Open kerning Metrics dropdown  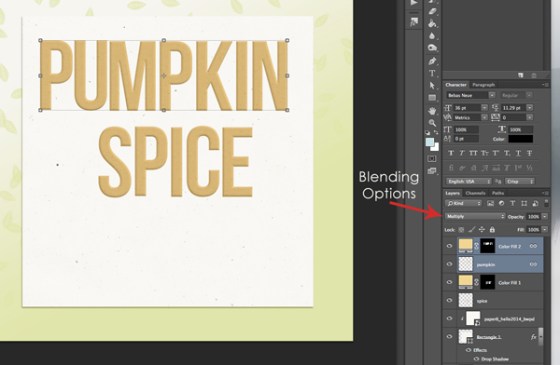click(485, 117)
